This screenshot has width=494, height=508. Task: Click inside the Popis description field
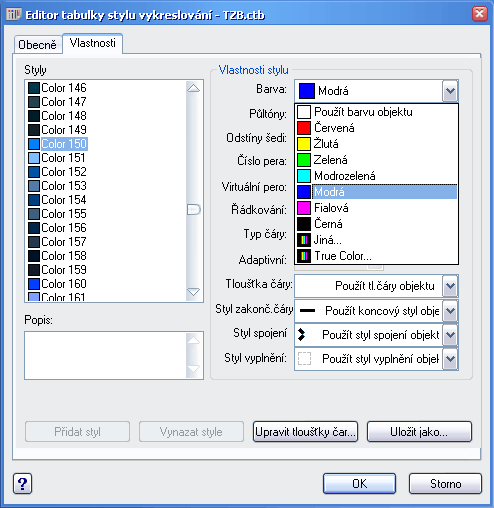click(106, 355)
